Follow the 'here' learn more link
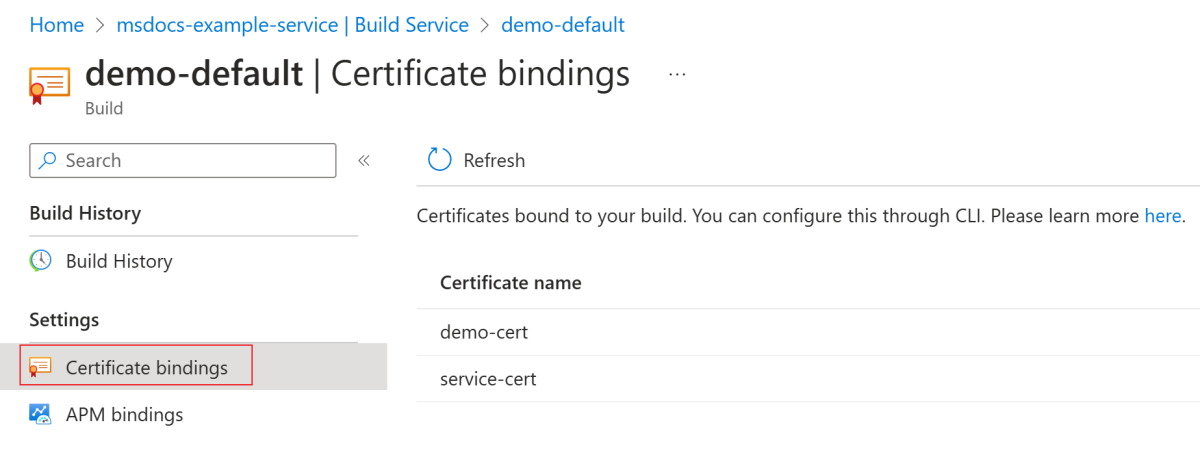Screen dimensions: 1200x453 (x=1162, y=216)
